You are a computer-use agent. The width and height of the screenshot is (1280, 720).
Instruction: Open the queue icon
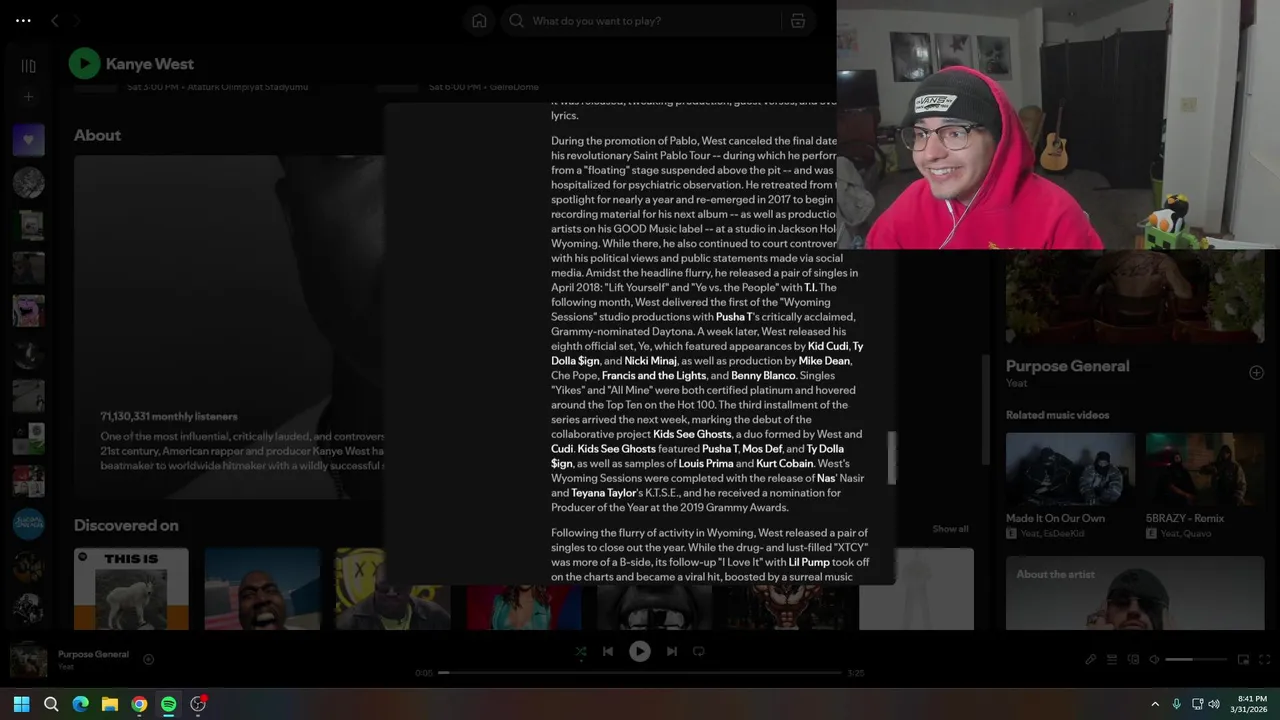pos(1112,659)
